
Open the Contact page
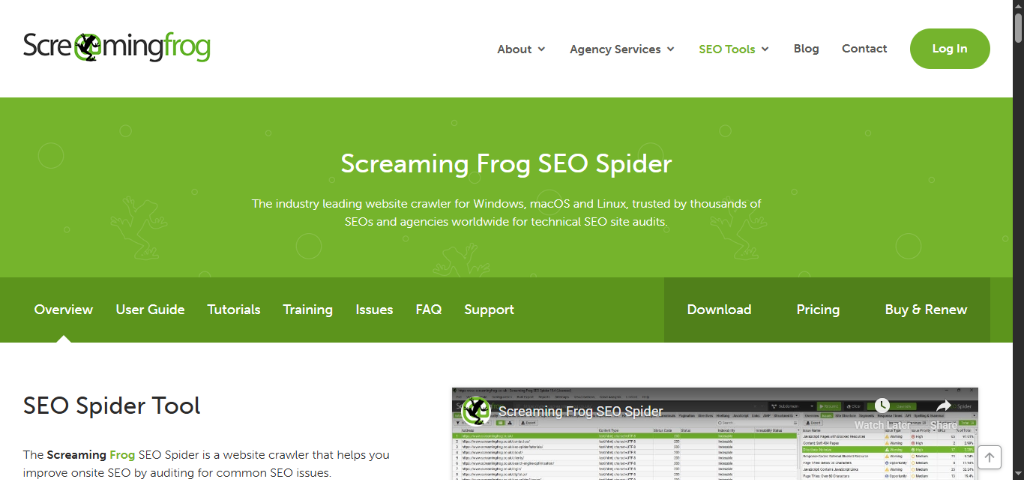point(864,48)
